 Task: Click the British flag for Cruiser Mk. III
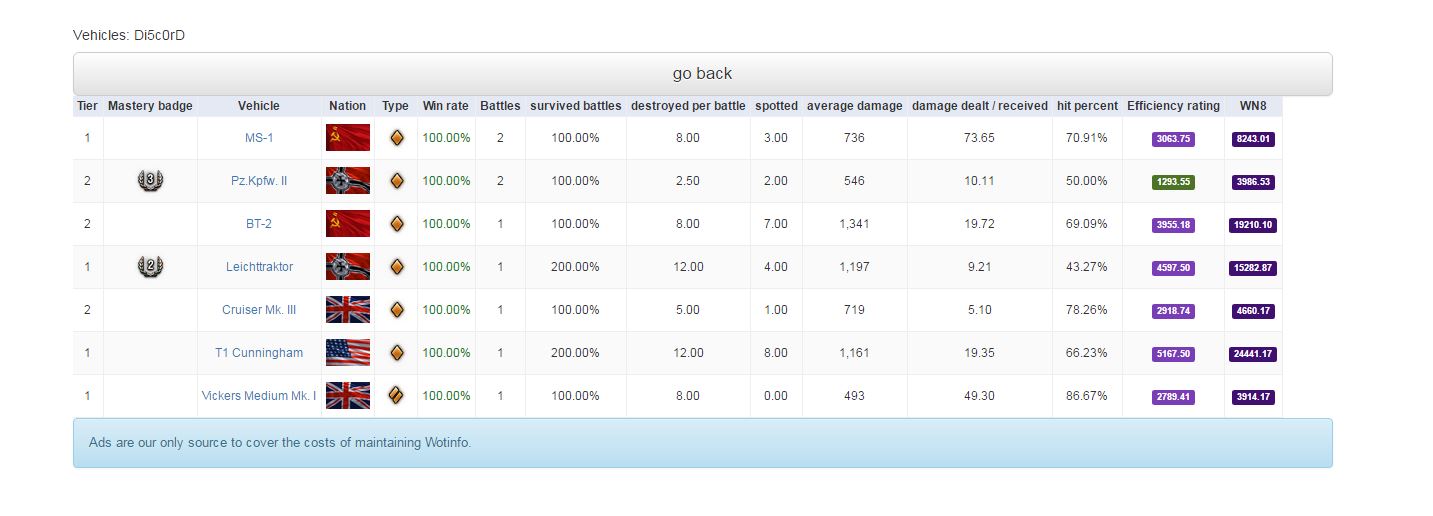pyautogui.click(x=347, y=310)
